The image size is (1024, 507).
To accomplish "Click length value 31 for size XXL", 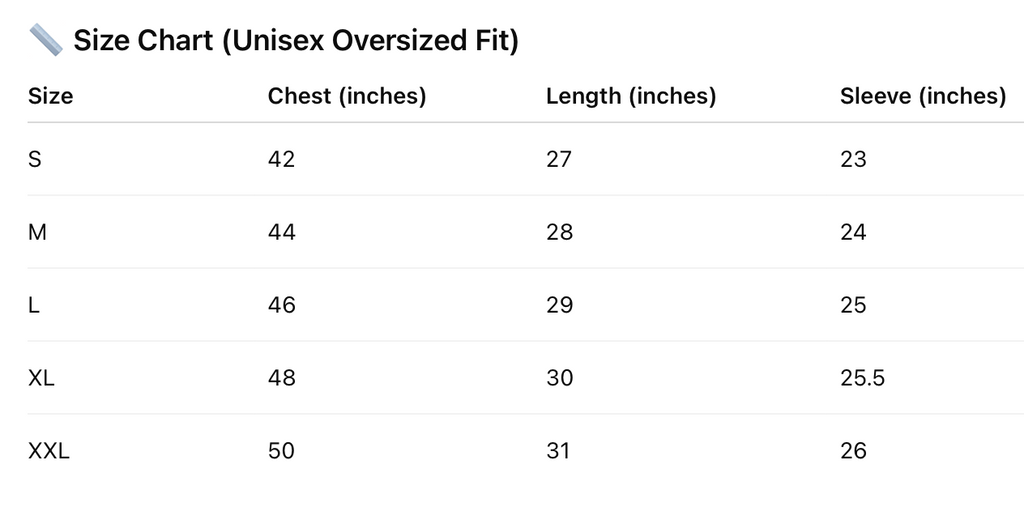I will [x=558, y=451].
